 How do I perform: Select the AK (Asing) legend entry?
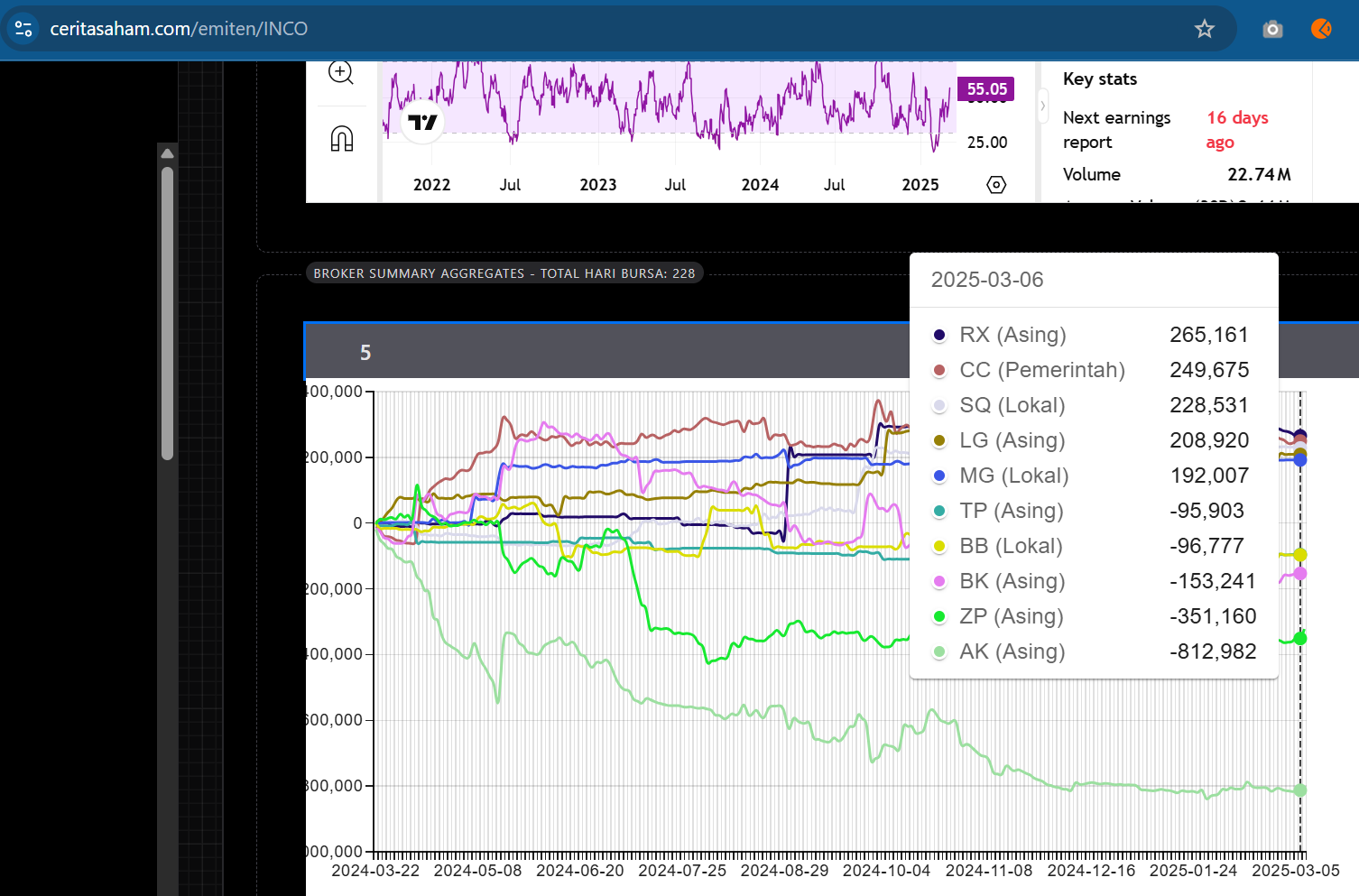coord(1012,651)
